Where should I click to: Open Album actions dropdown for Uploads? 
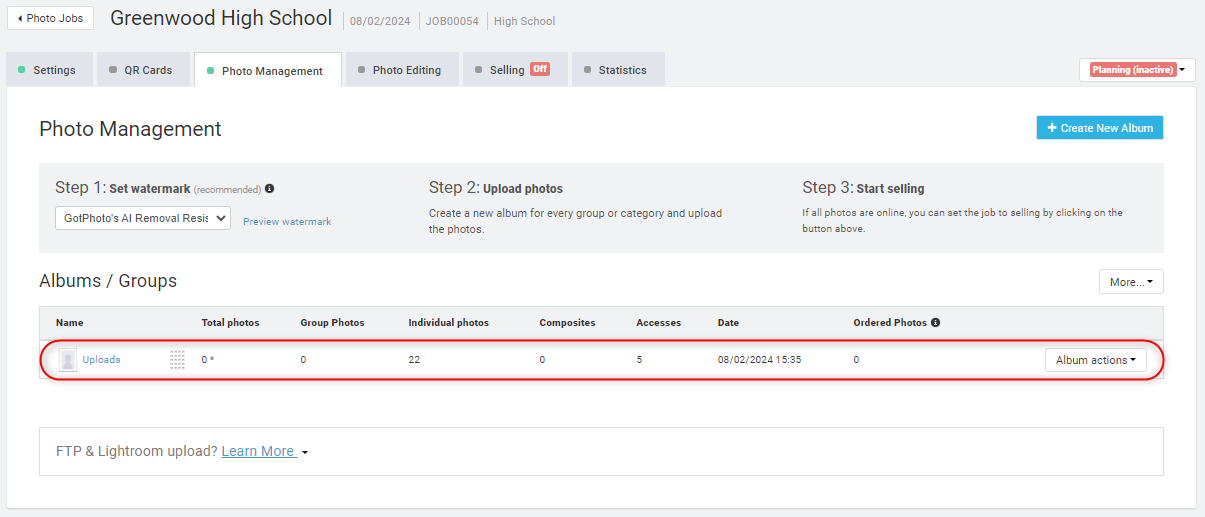1096,360
